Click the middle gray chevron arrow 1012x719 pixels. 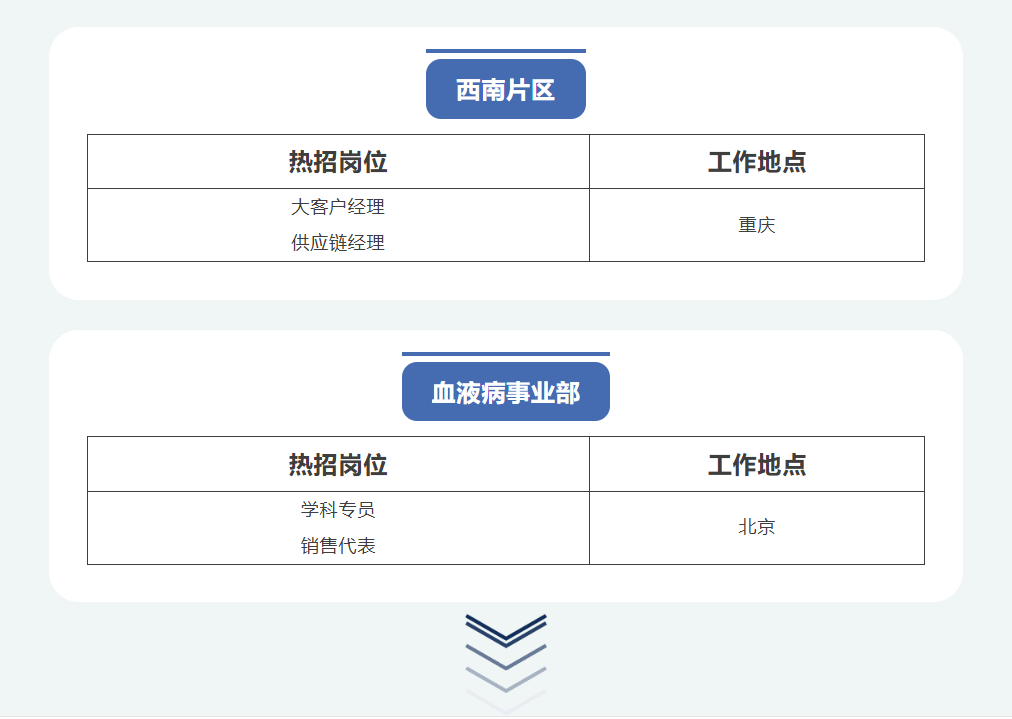(506, 656)
